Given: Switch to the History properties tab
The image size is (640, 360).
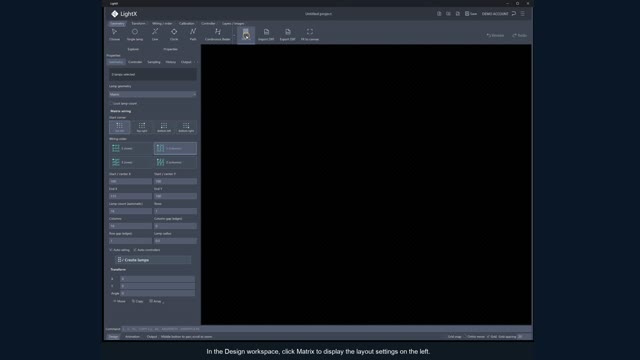Looking at the screenshot, I should [x=171, y=62].
